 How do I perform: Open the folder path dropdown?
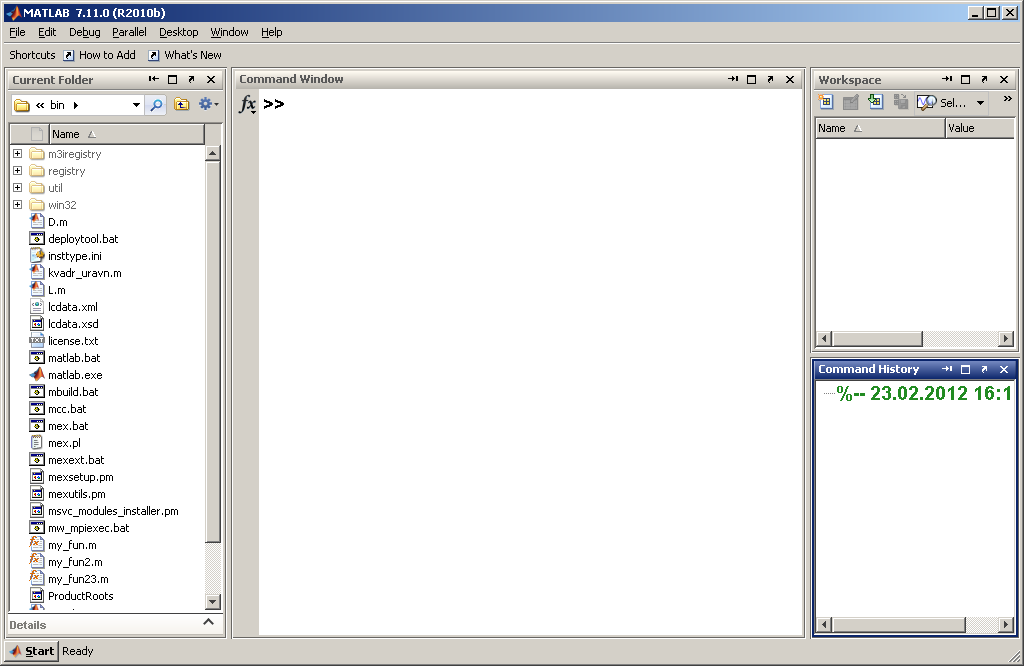136,104
